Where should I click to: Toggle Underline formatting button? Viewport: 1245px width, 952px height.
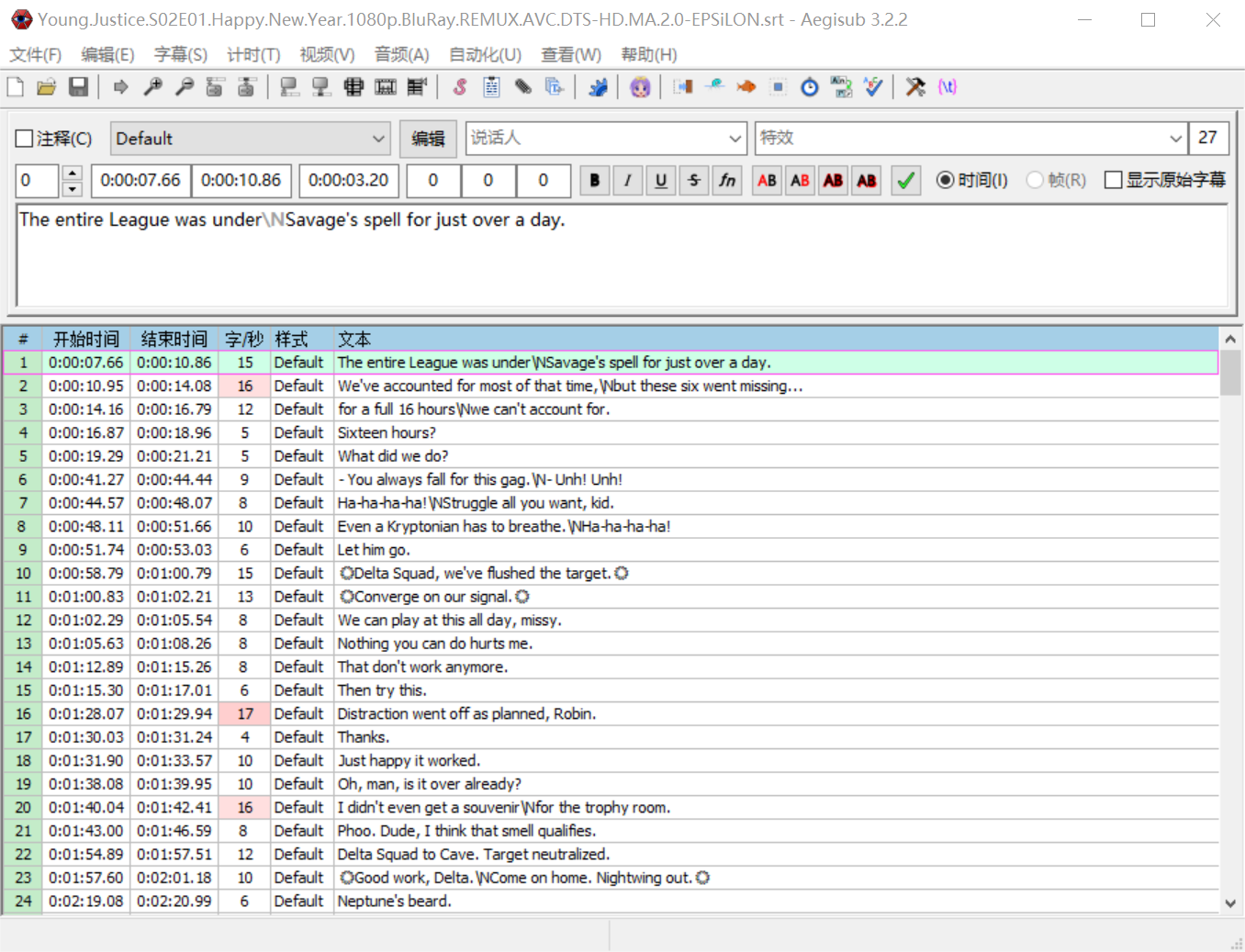661,180
